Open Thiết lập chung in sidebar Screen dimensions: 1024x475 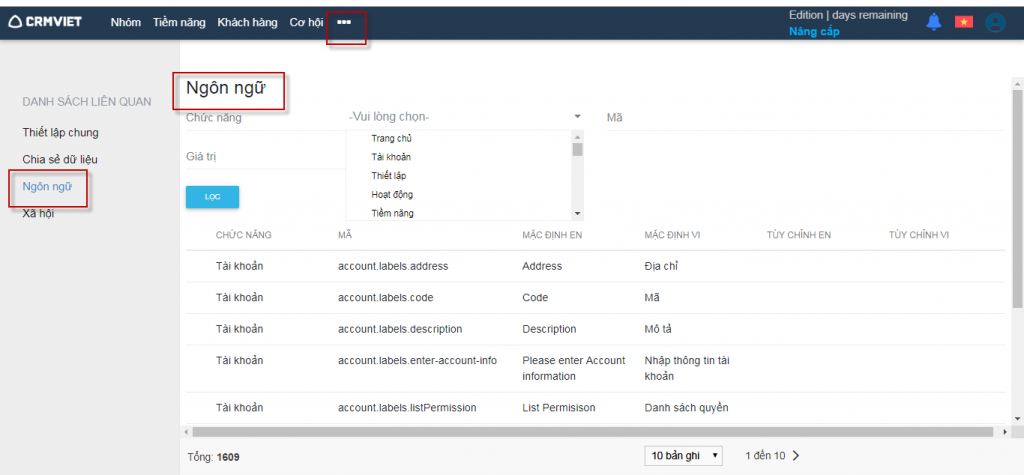coord(60,132)
